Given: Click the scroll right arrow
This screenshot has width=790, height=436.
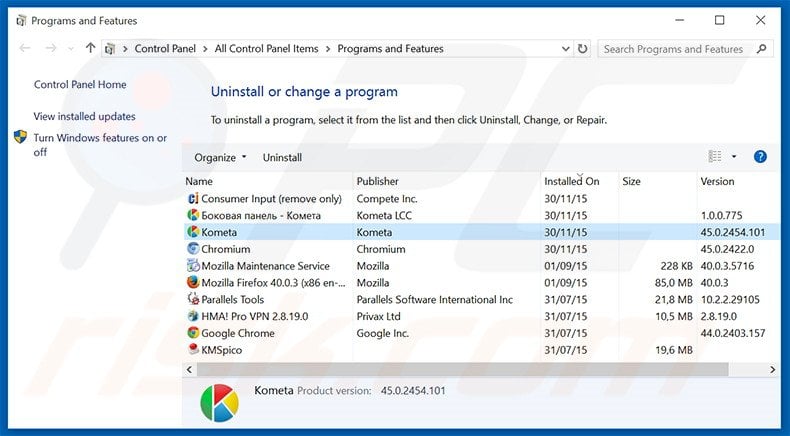Looking at the screenshot, I should click(x=772, y=369).
